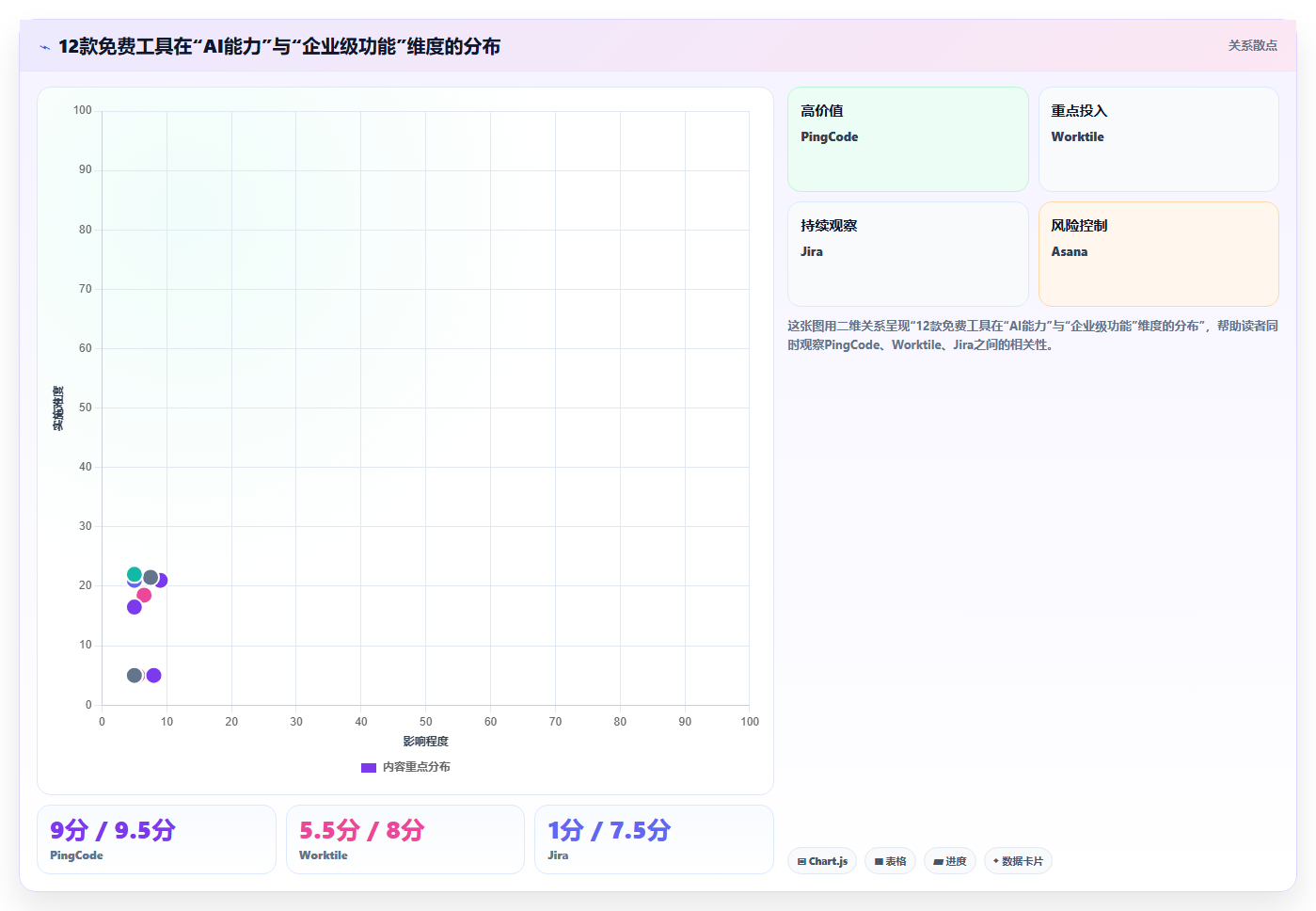Select the purple point below the pink point
Viewport: 1316px width, 911px height.
click(x=135, y=607)
